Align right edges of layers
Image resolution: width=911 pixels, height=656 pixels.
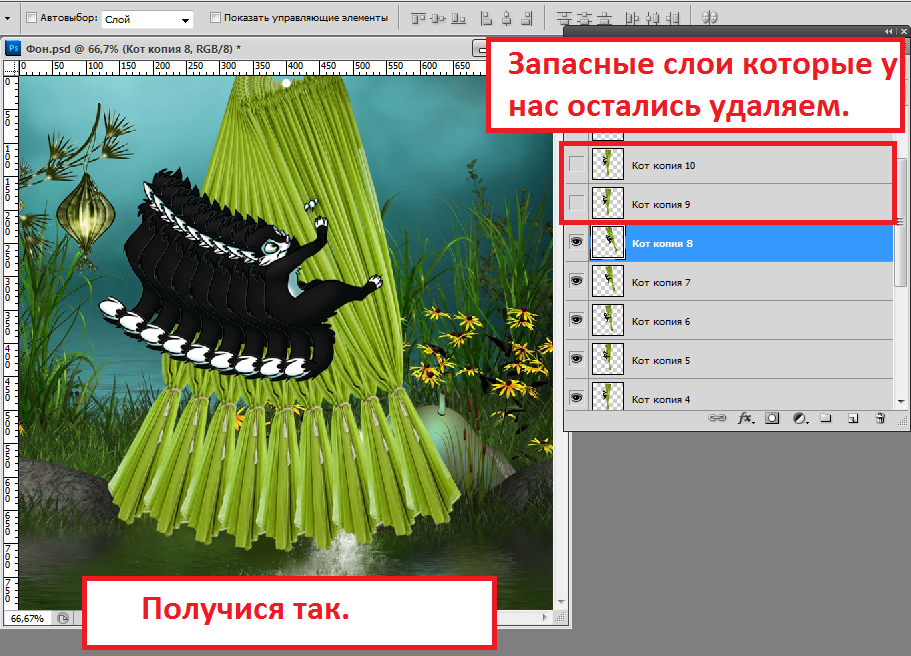[x=526, y=19]
